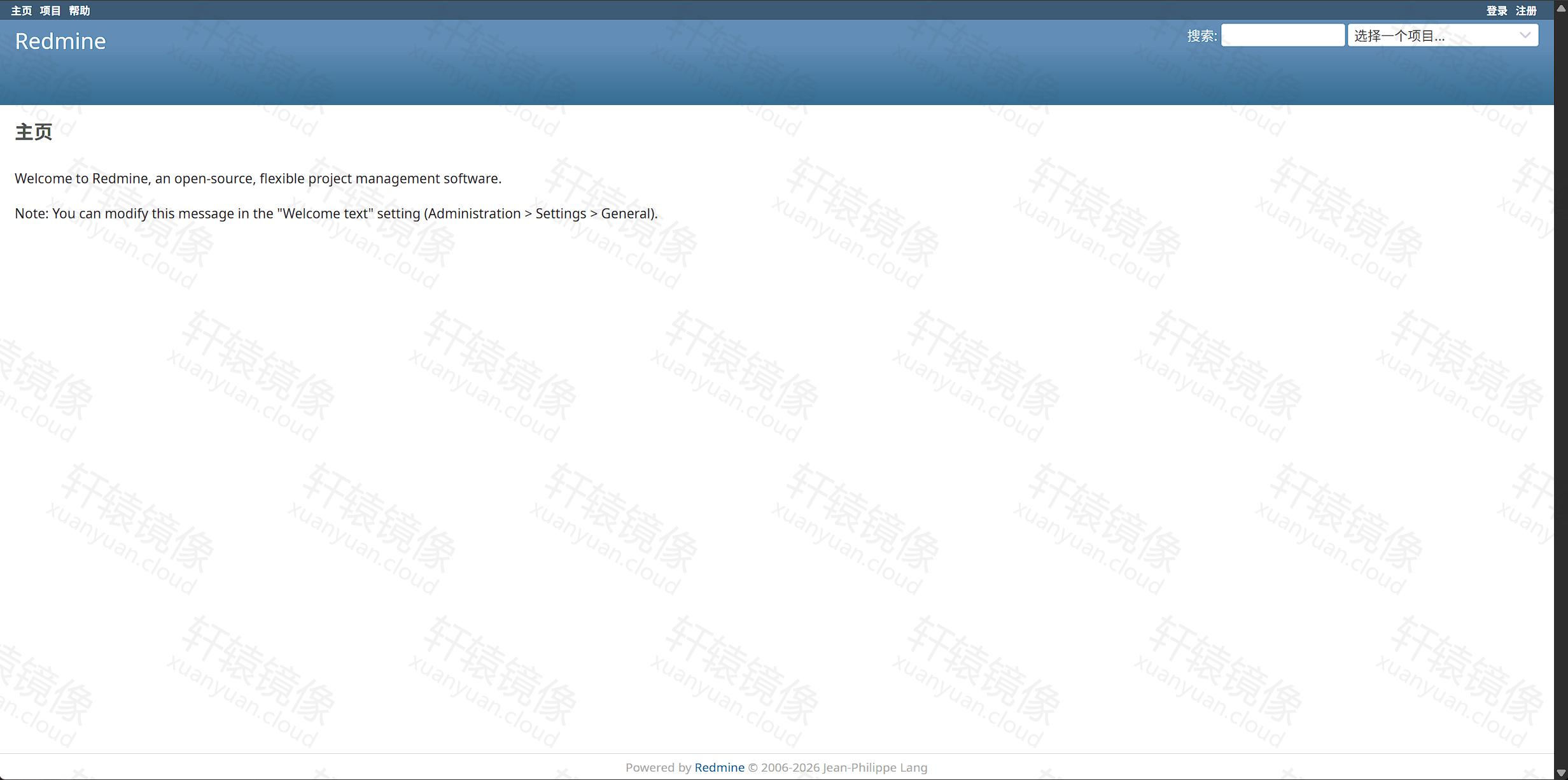The width and height of the screenshot is (1568, 780).
Task: Open the 项目 projects menu link
Action: point(50,10)
